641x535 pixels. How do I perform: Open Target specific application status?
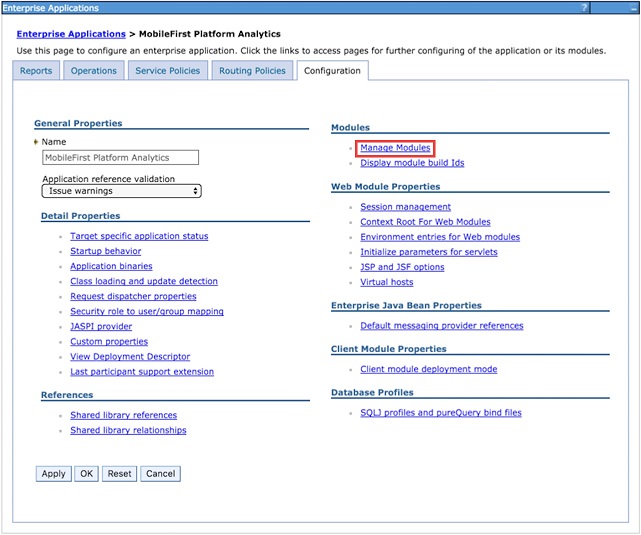point(139,236)
